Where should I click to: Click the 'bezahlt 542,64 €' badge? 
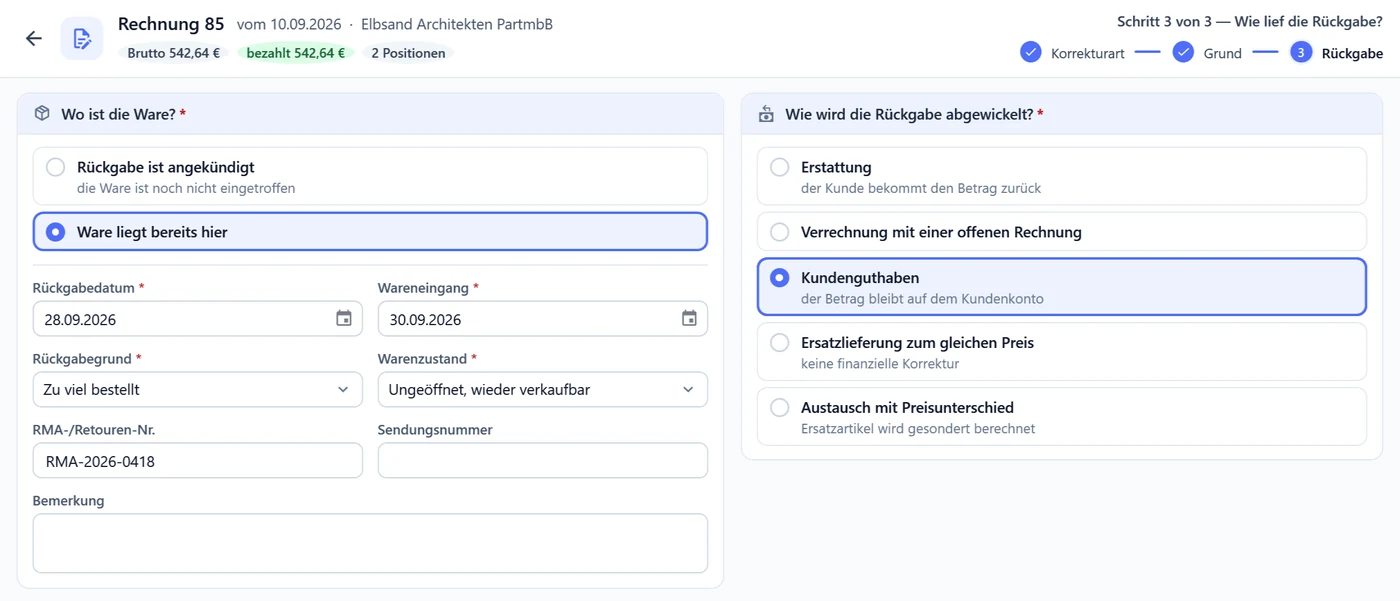[296, 53]
